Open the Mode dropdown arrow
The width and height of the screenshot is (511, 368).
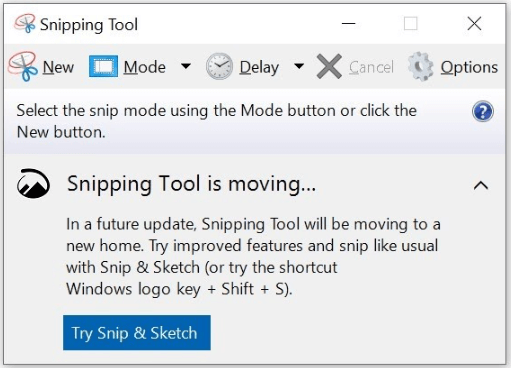186,66
